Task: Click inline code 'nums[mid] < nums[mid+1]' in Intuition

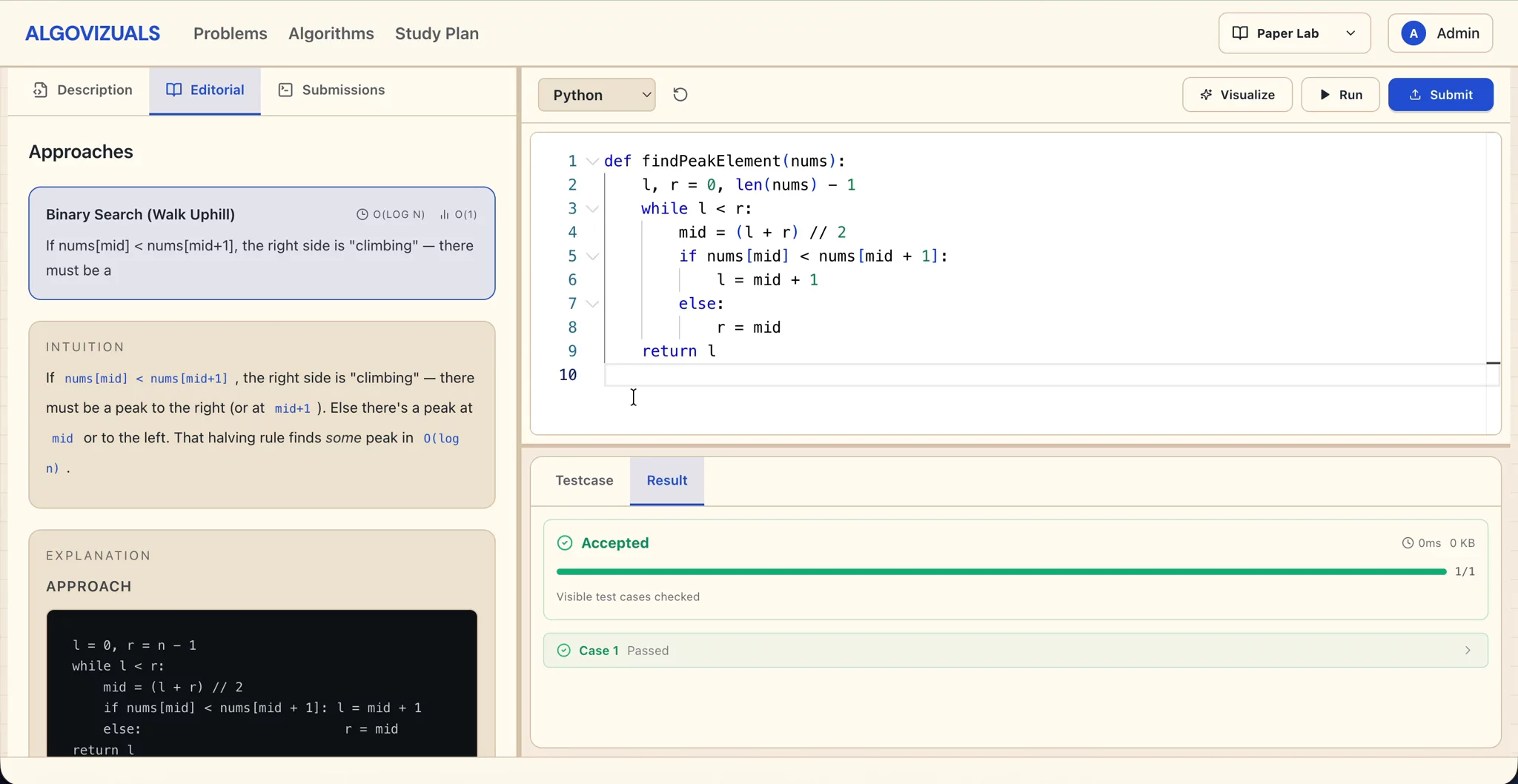Action: tap(146, 379)
